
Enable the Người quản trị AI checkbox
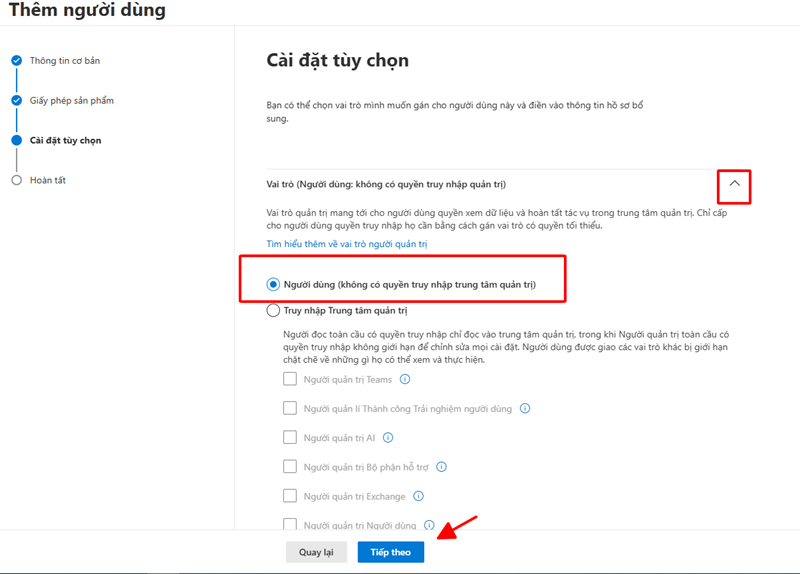click(290, 438)
